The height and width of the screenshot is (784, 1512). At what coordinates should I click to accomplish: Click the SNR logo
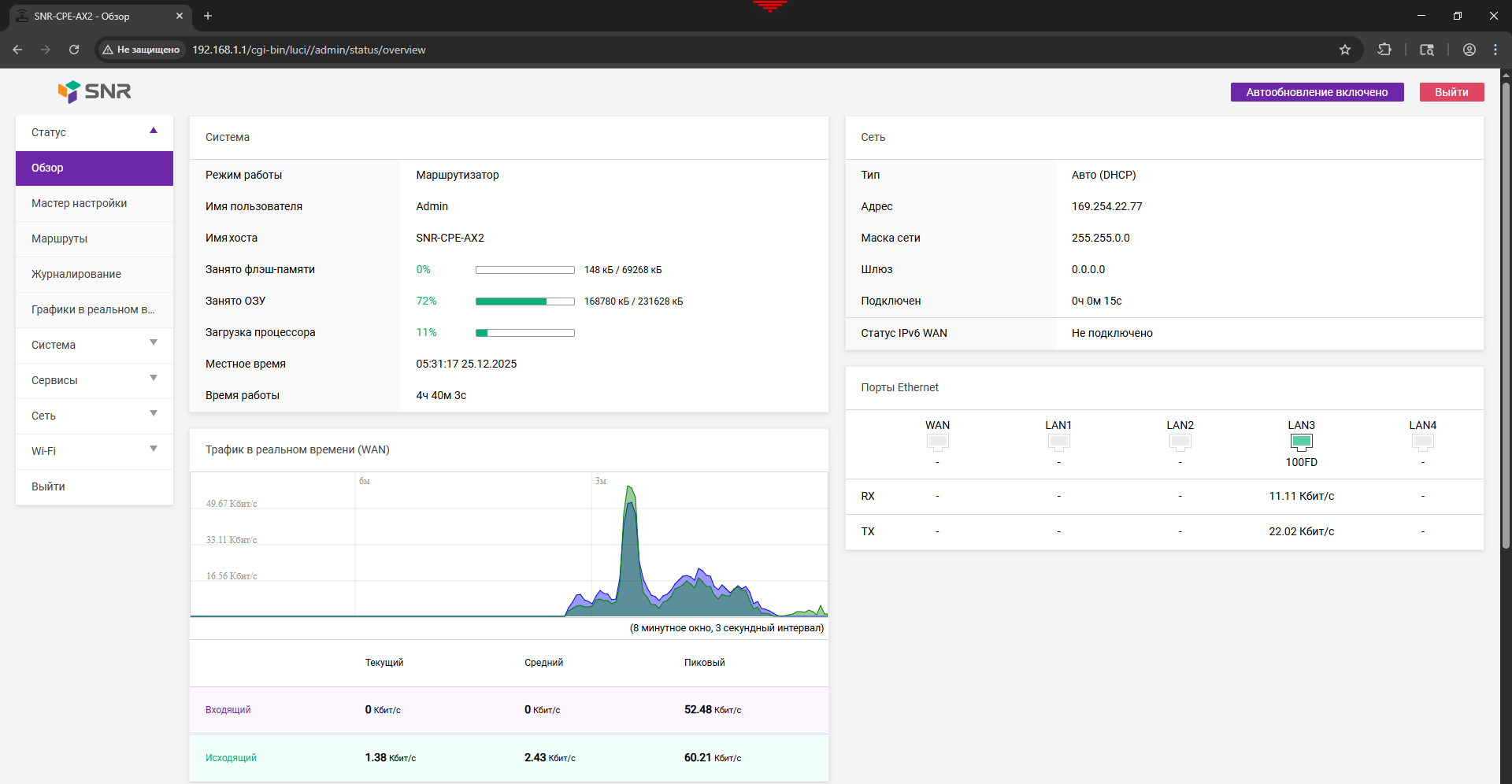[94, 91]
